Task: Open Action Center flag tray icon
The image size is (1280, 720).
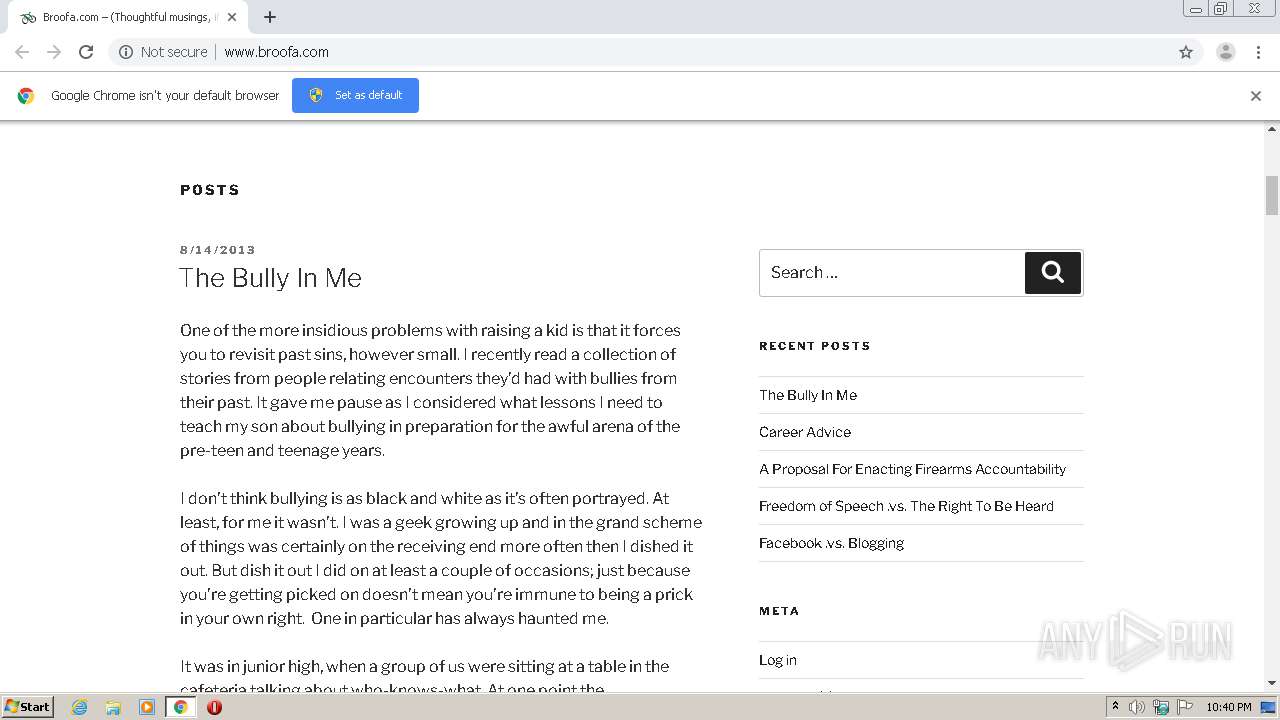Action: click(x=1185, y=707)
